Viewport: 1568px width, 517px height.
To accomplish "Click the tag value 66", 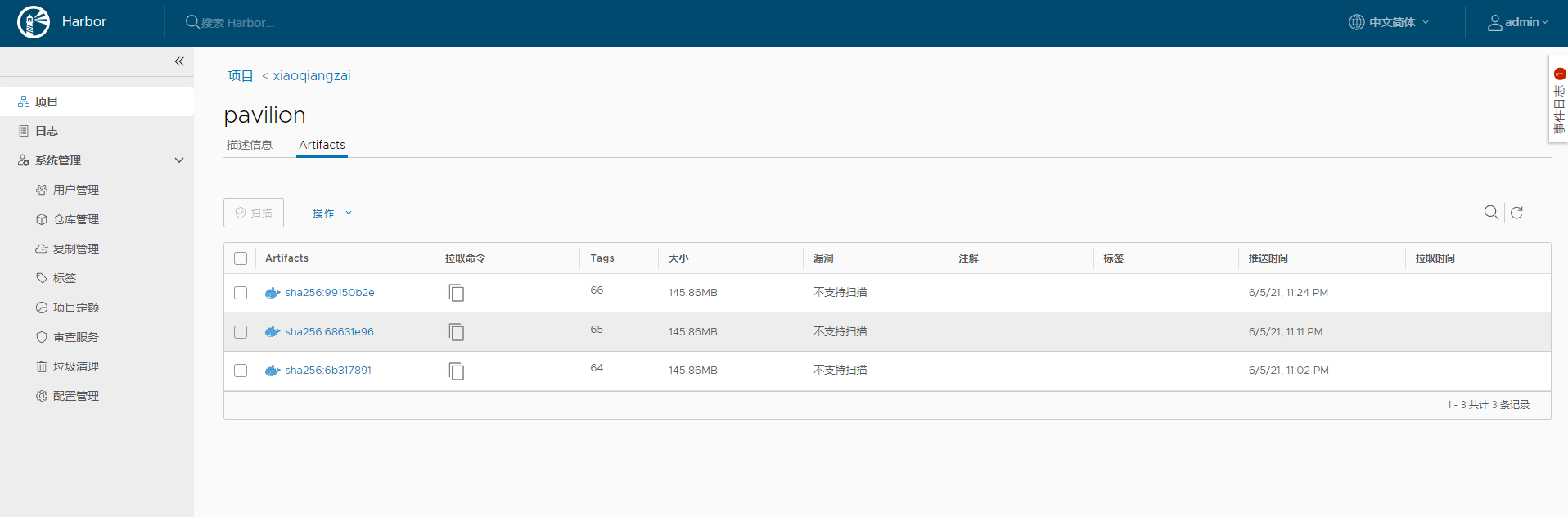I will point(597,290).
